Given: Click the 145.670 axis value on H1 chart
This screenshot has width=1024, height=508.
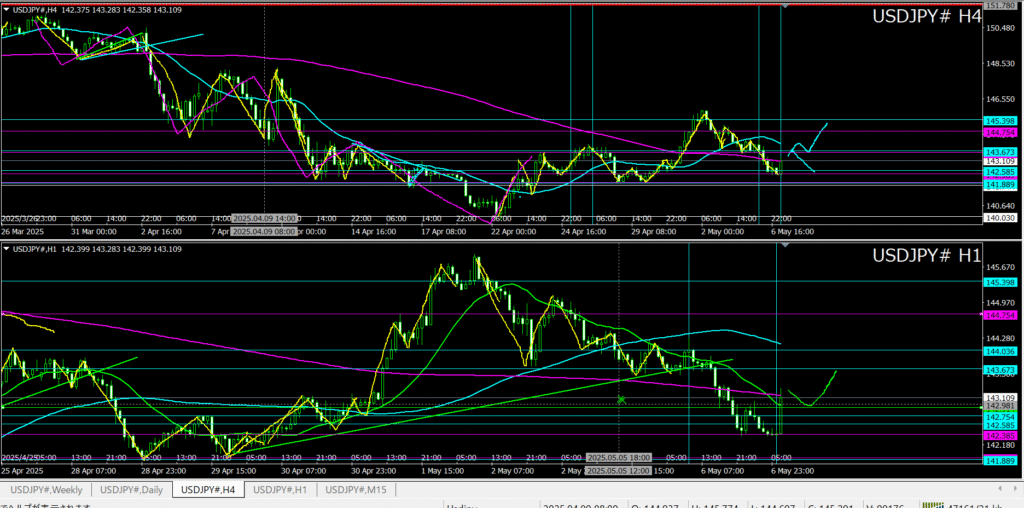Looking at the screenshot, I should pos(1001,267).
